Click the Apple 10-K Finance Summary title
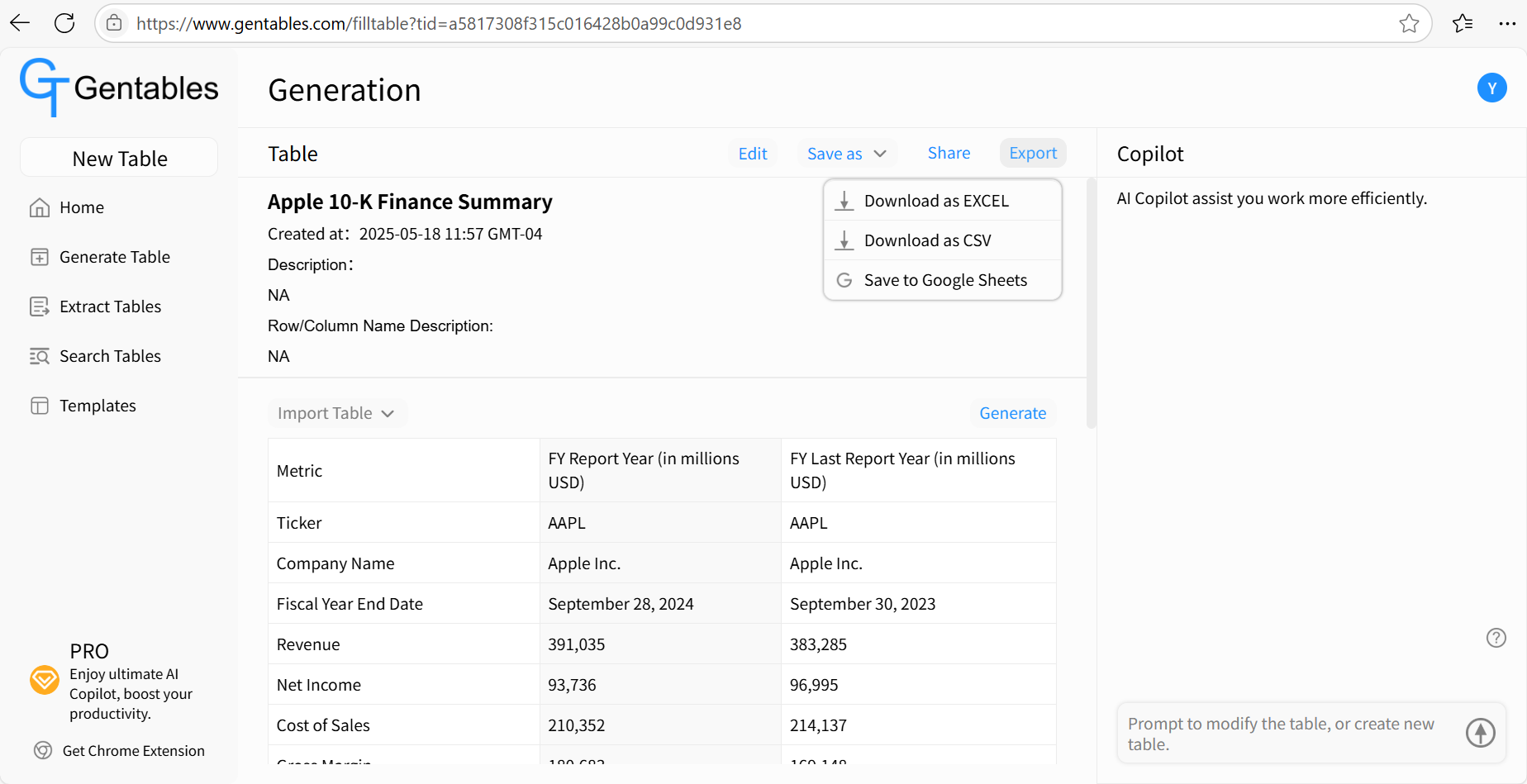The width and height of the screenshot is (1527, 784). [410, 202]
